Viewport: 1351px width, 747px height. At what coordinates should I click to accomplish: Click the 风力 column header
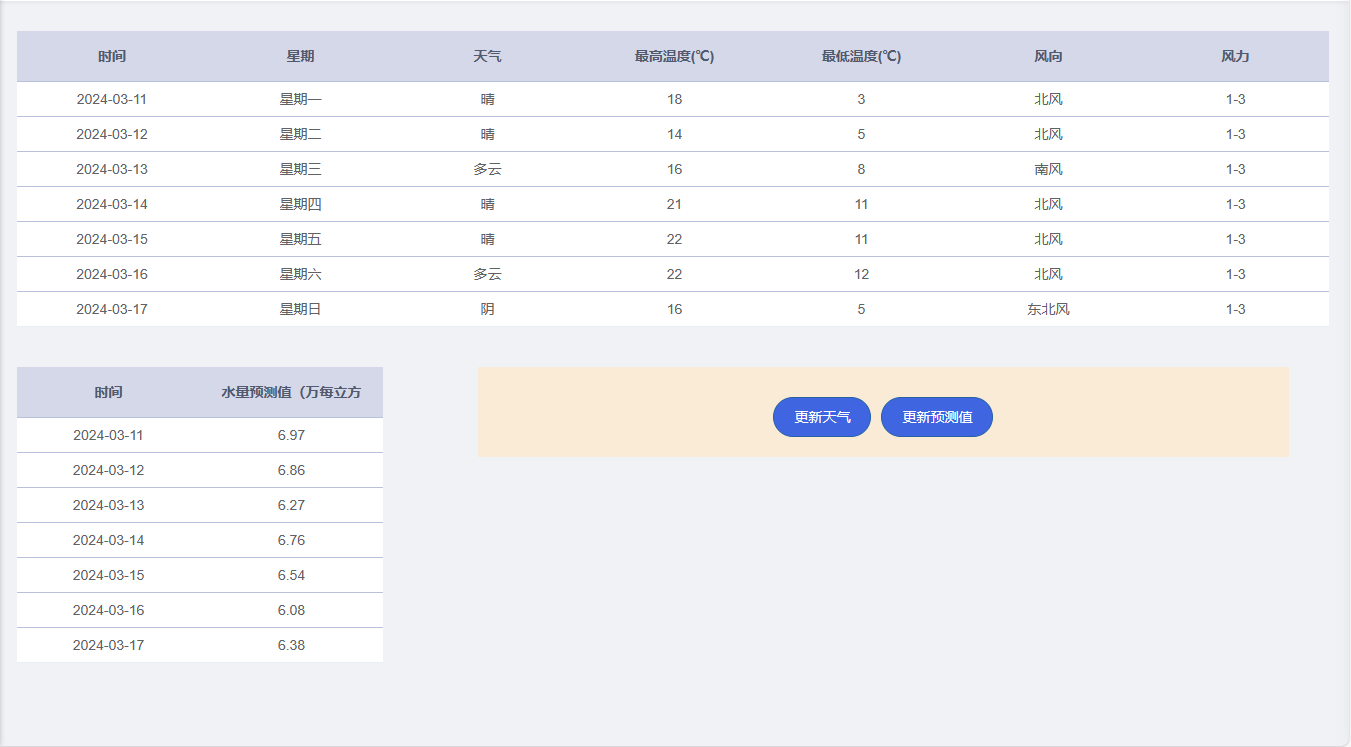(1235, 56)
